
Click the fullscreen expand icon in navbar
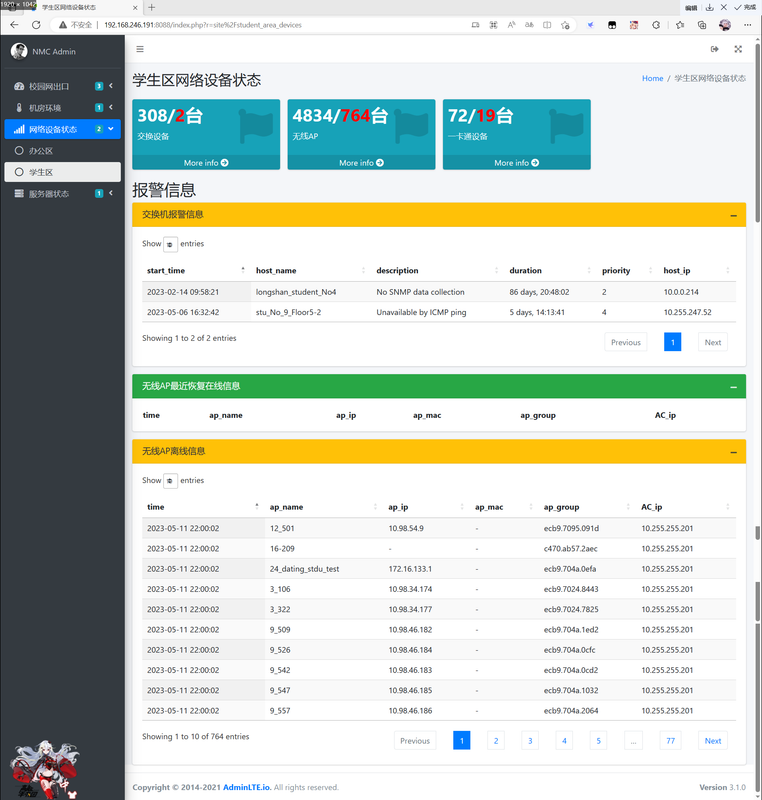click(x=738, y=49)
